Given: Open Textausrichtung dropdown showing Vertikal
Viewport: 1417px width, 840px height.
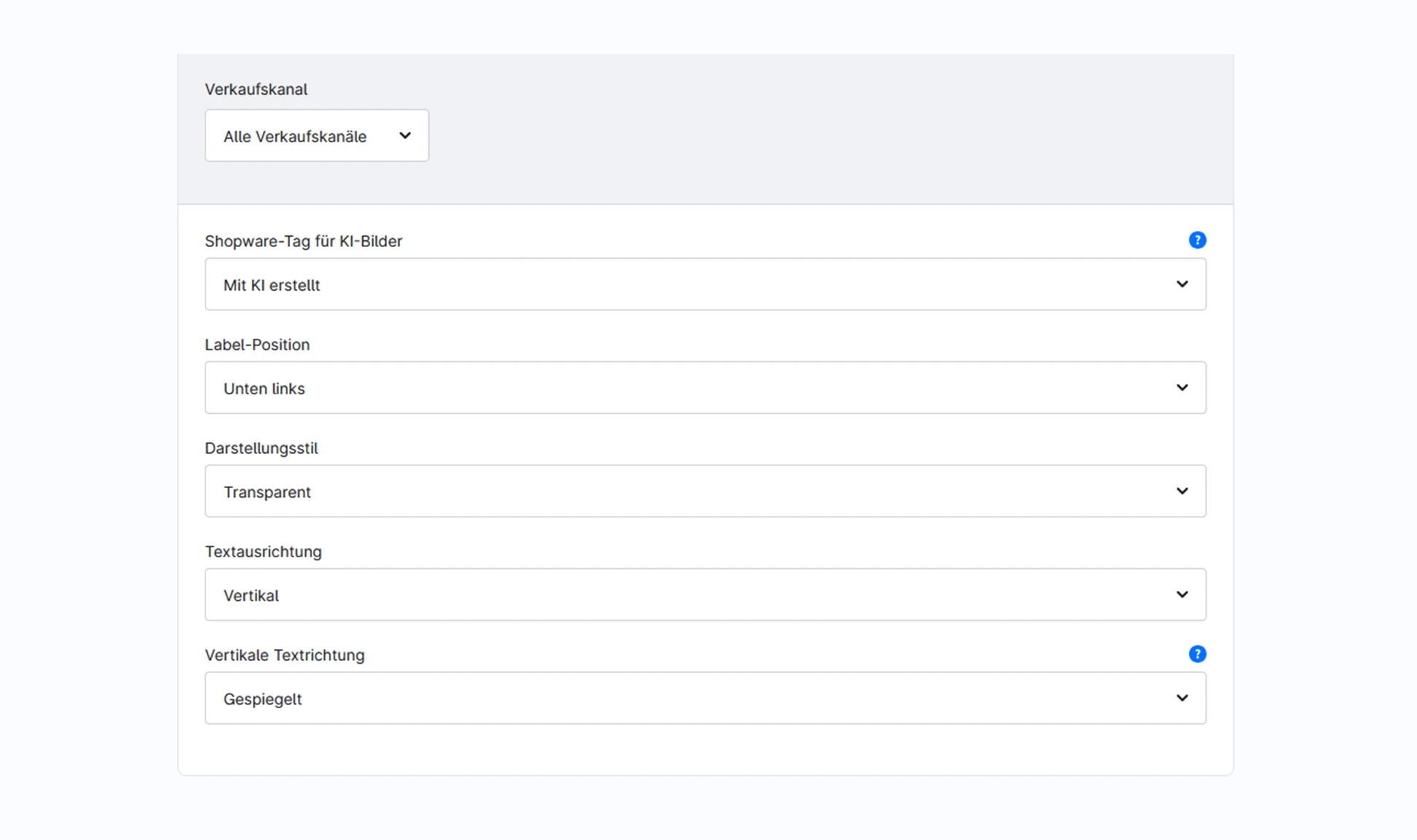Looking at the screenshot, I should [x=705, y=594].
